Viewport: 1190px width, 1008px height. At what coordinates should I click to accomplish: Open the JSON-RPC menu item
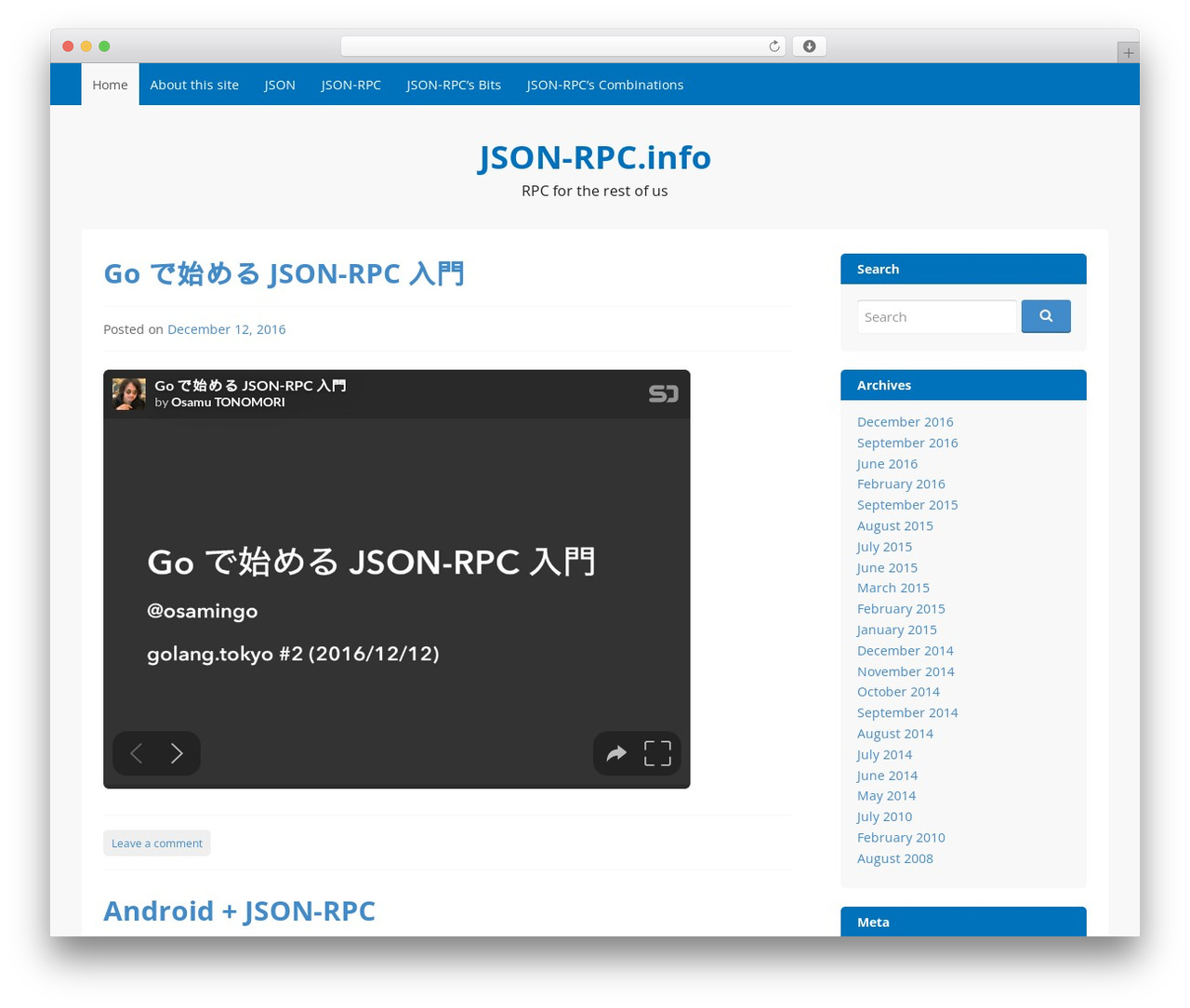click(x=351, y=85)
